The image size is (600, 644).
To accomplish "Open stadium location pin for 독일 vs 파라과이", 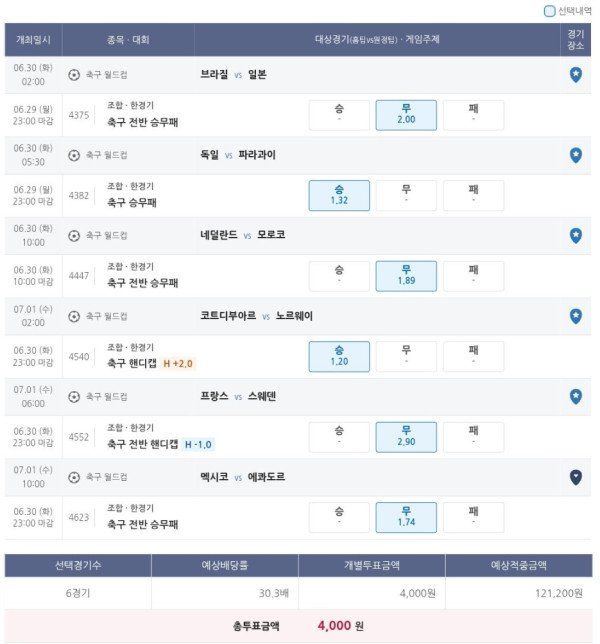I will pyautogui.click(x=575, y=155).
